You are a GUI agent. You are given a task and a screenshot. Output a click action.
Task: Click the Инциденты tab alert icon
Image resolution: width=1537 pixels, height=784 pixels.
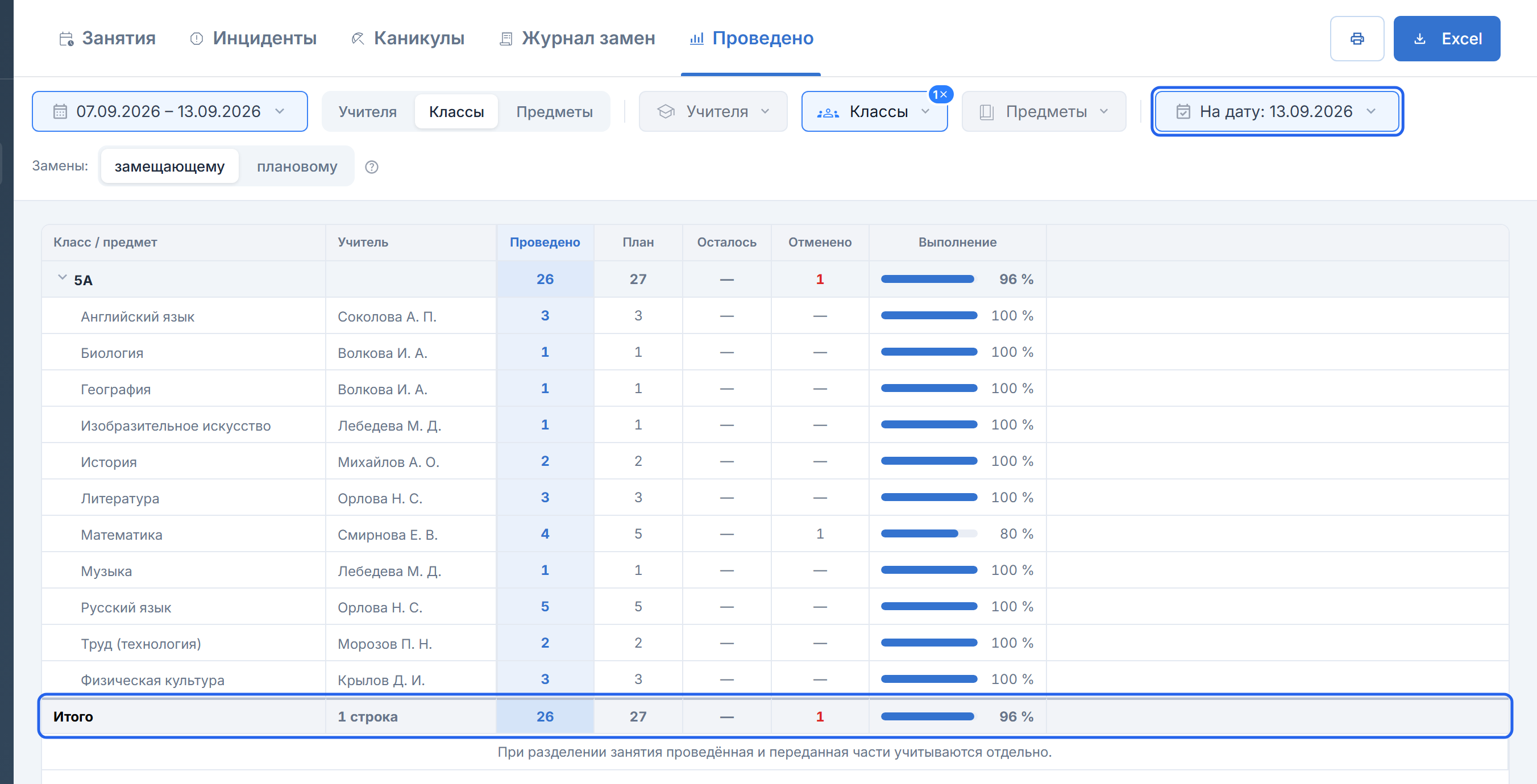[x=196, y=39]
